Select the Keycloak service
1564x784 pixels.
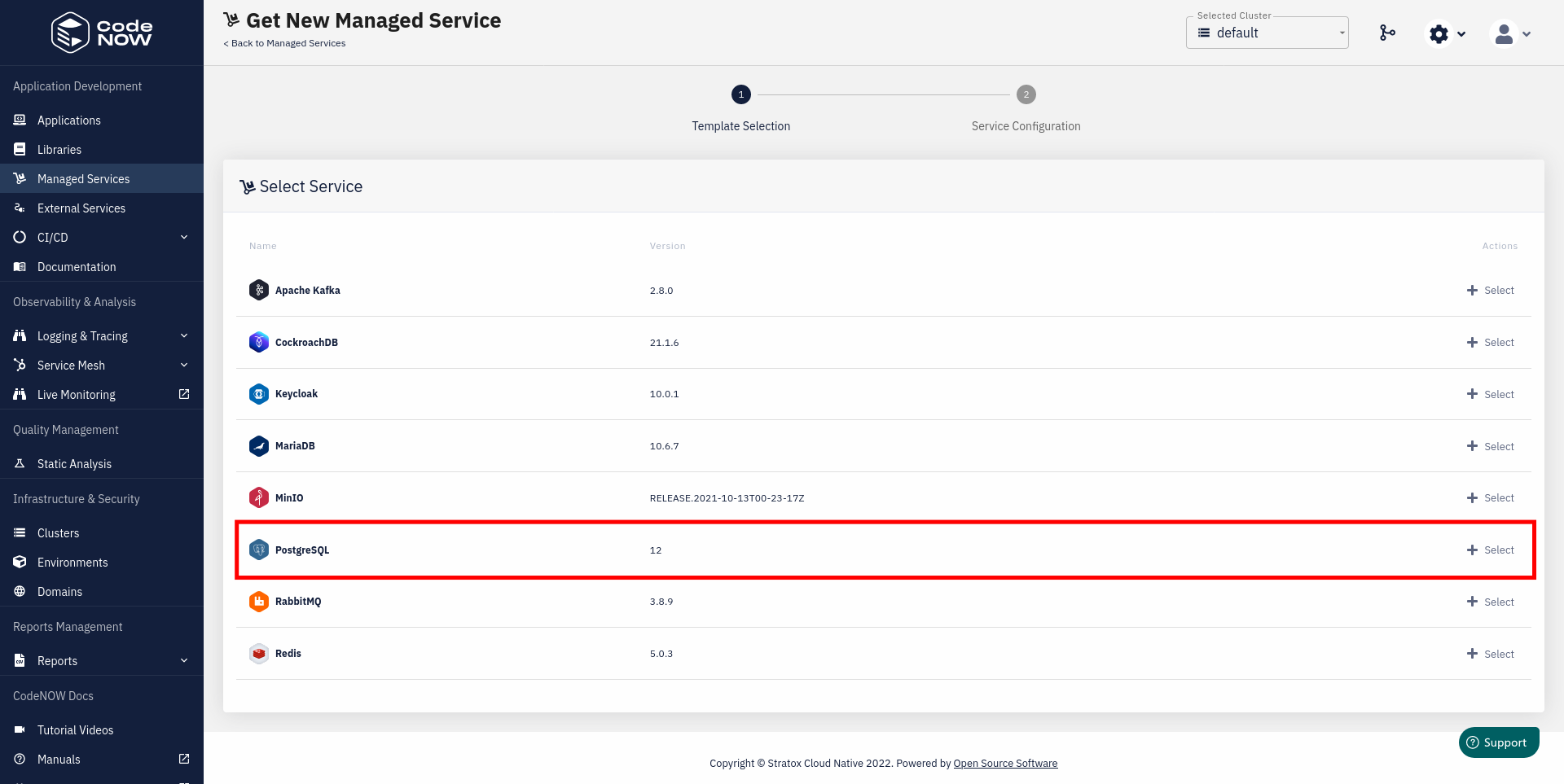(x=1491, y=394)
